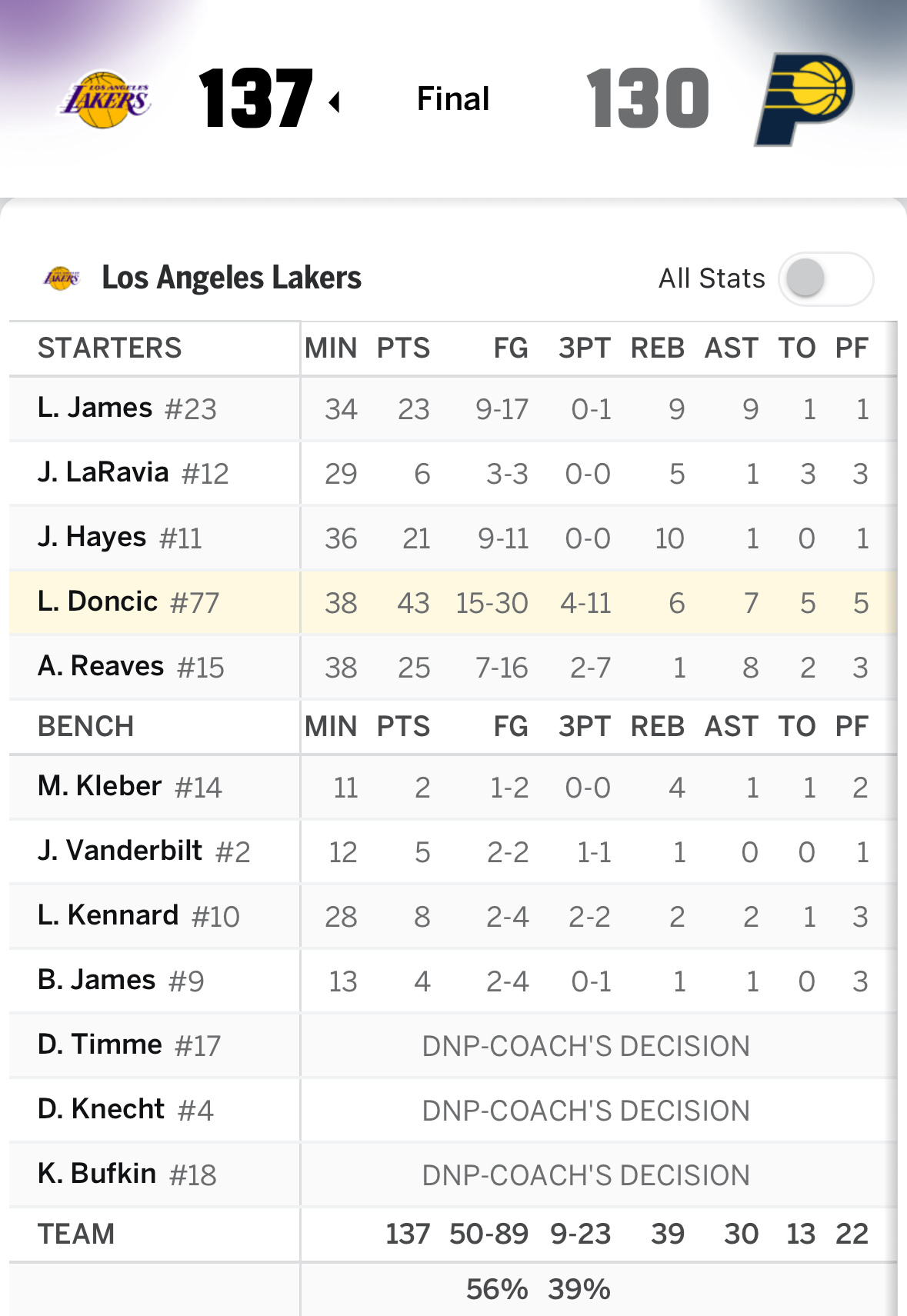Select J. Vanderbilt in the bench list
Image resolution: width=907 pixels, height=1316 pixels.
coord(144,851)
